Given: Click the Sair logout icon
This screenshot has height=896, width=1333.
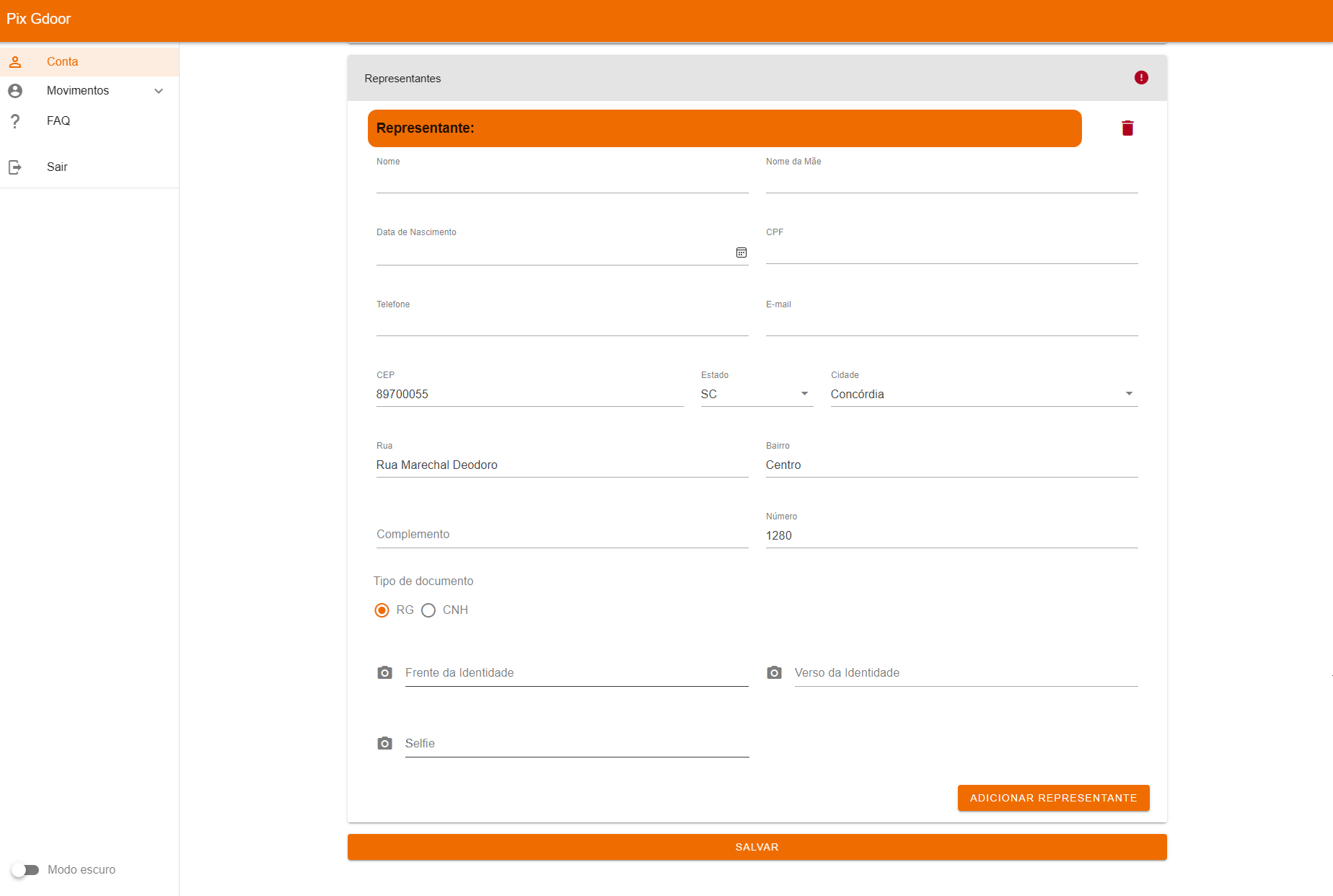Looking at the screenshot, I should (15, 167).
